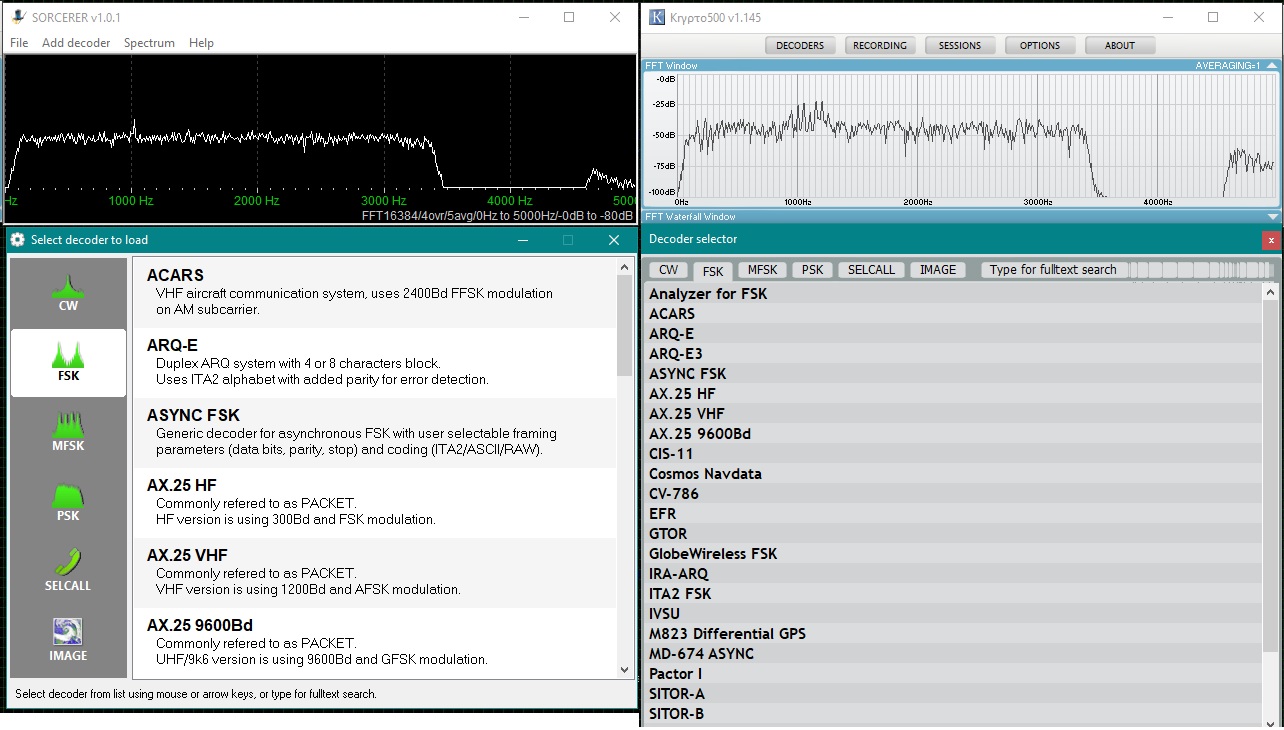Select the SELCALL phone icon

click(x=68, y=563)
